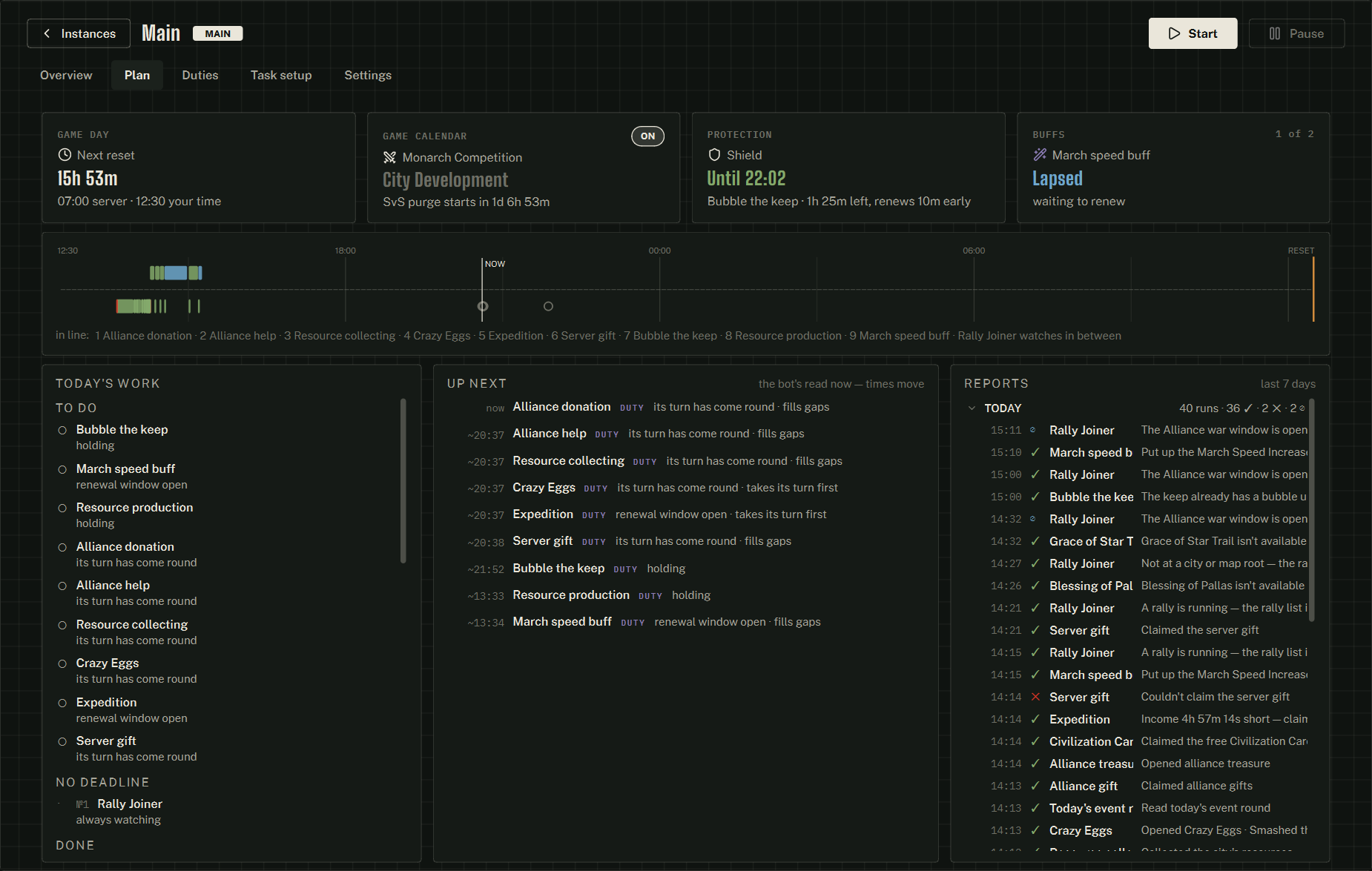Select the Plan tab

tap(137, 75)
